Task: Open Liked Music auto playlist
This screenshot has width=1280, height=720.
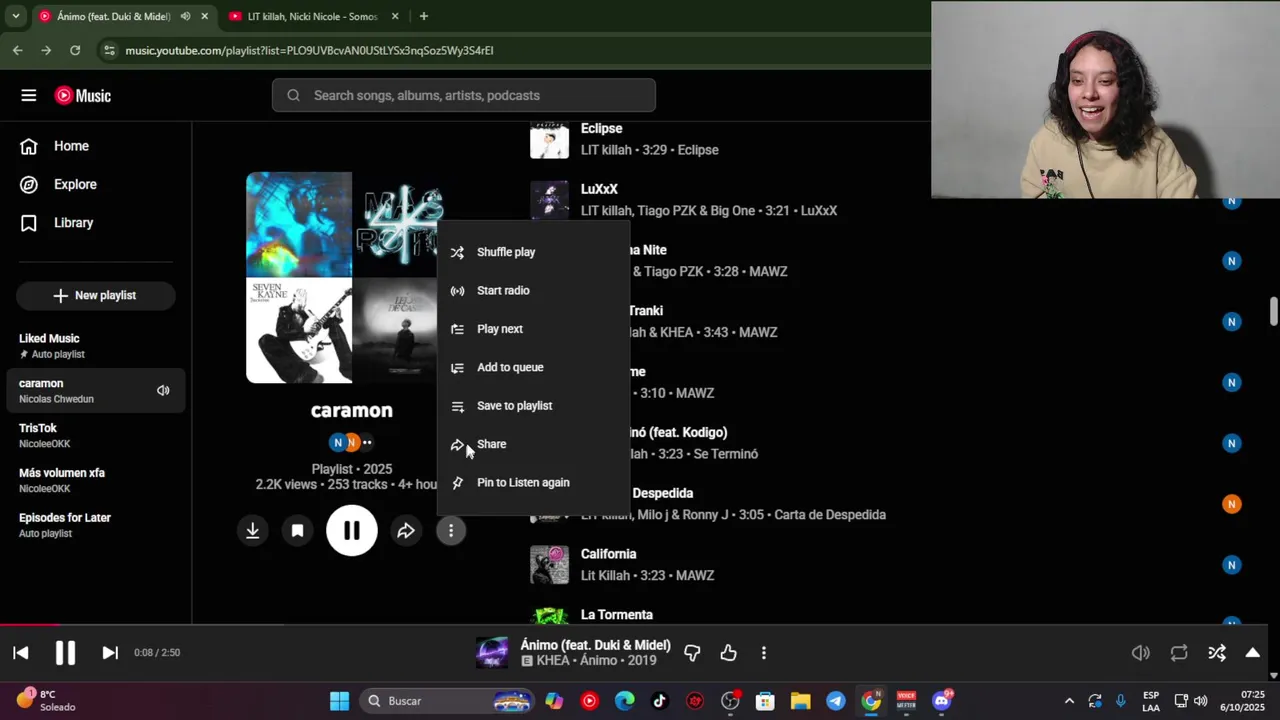Action: (x=96, y=346)
